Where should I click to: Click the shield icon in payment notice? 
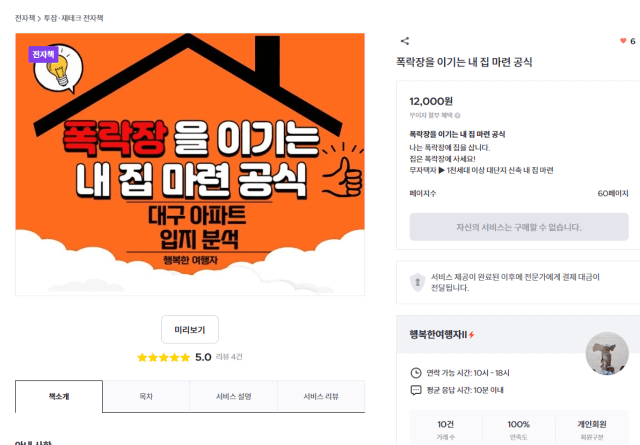(417, 282)
